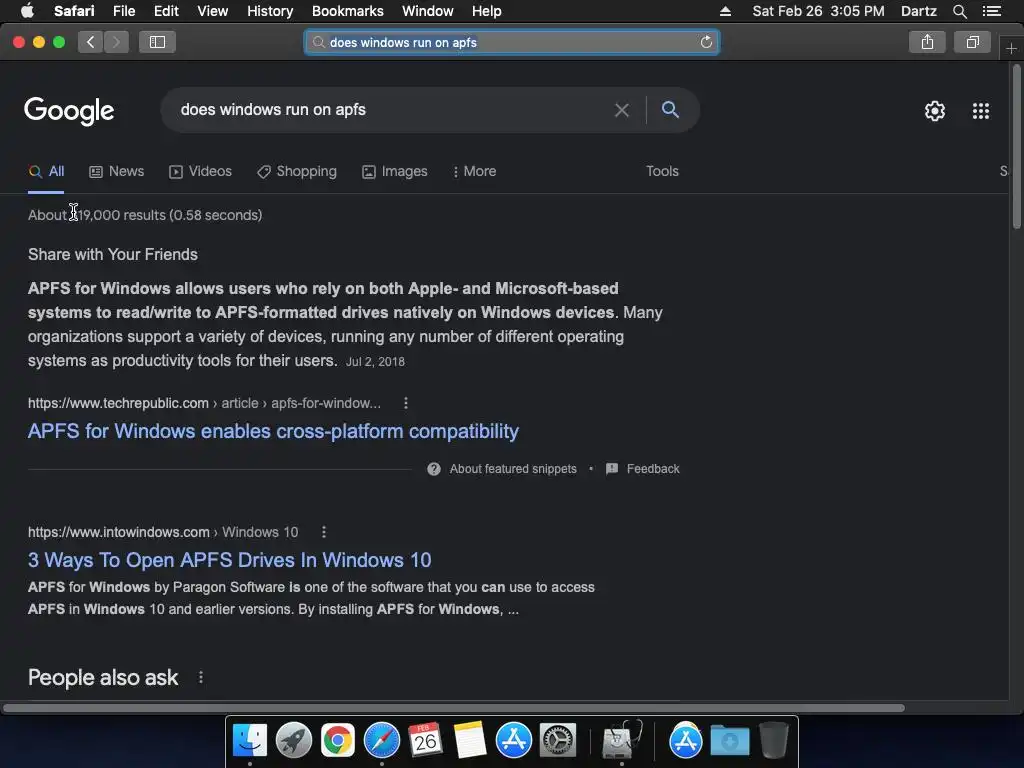Switch to the News results tab
The height and width of the screenshot is (768, 1024).
click(x=117, y=172)
